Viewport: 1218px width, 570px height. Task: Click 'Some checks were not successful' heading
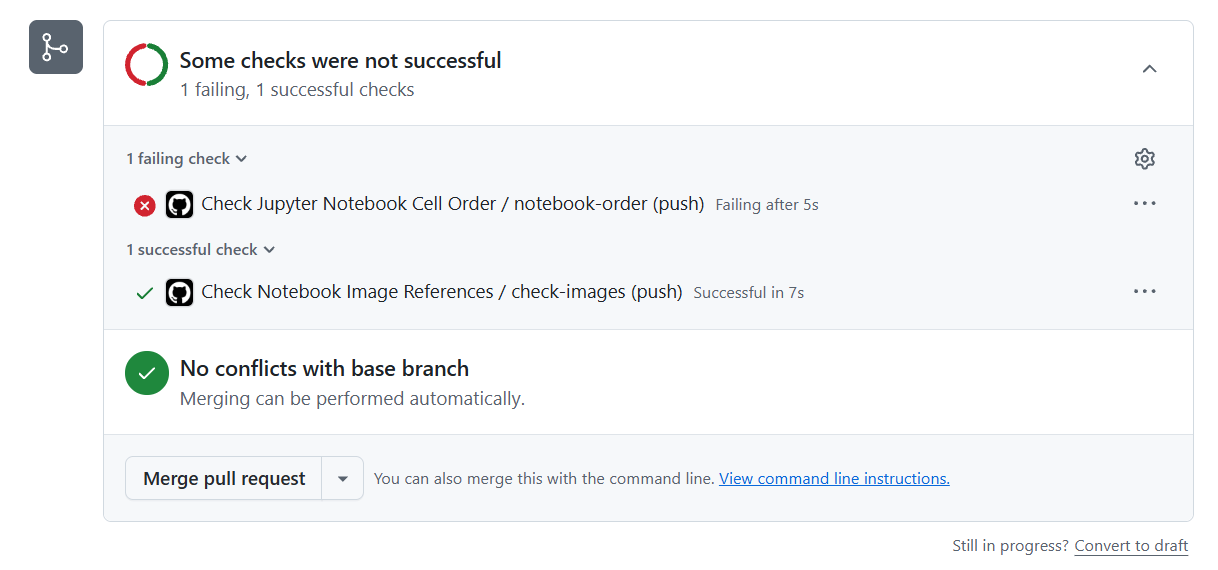[x=341, y=60]
